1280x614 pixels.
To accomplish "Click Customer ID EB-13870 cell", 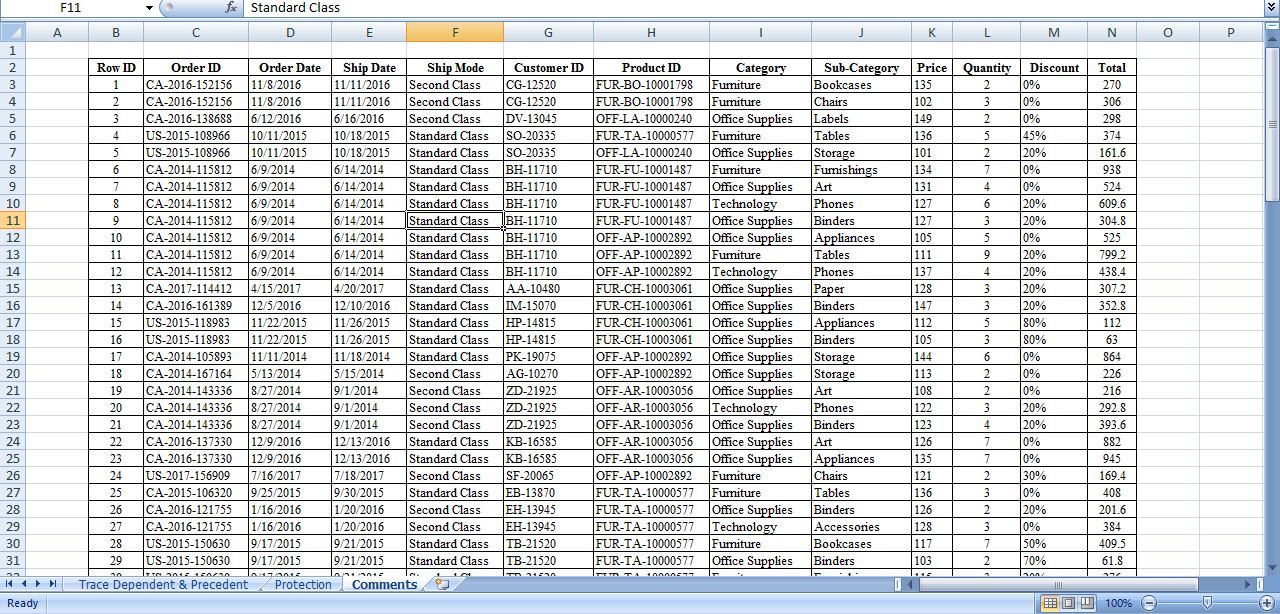I will (548, 492).
